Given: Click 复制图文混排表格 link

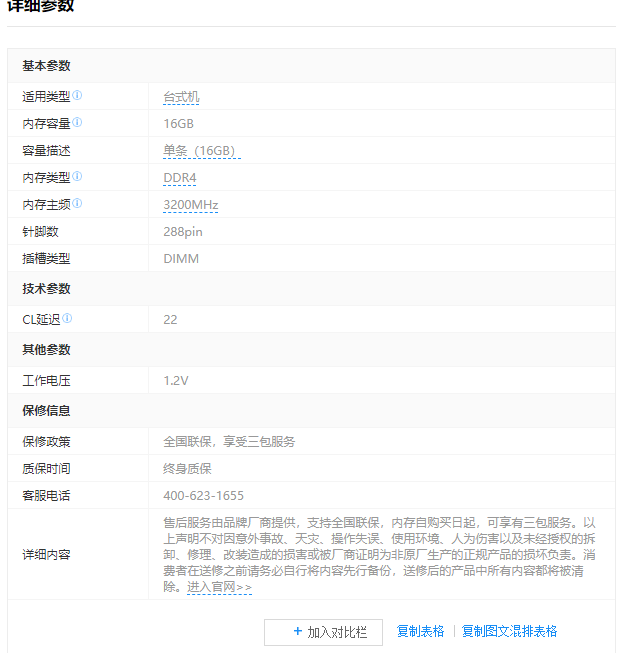Looking at the screenshot, I should click(x=509, y=631).
